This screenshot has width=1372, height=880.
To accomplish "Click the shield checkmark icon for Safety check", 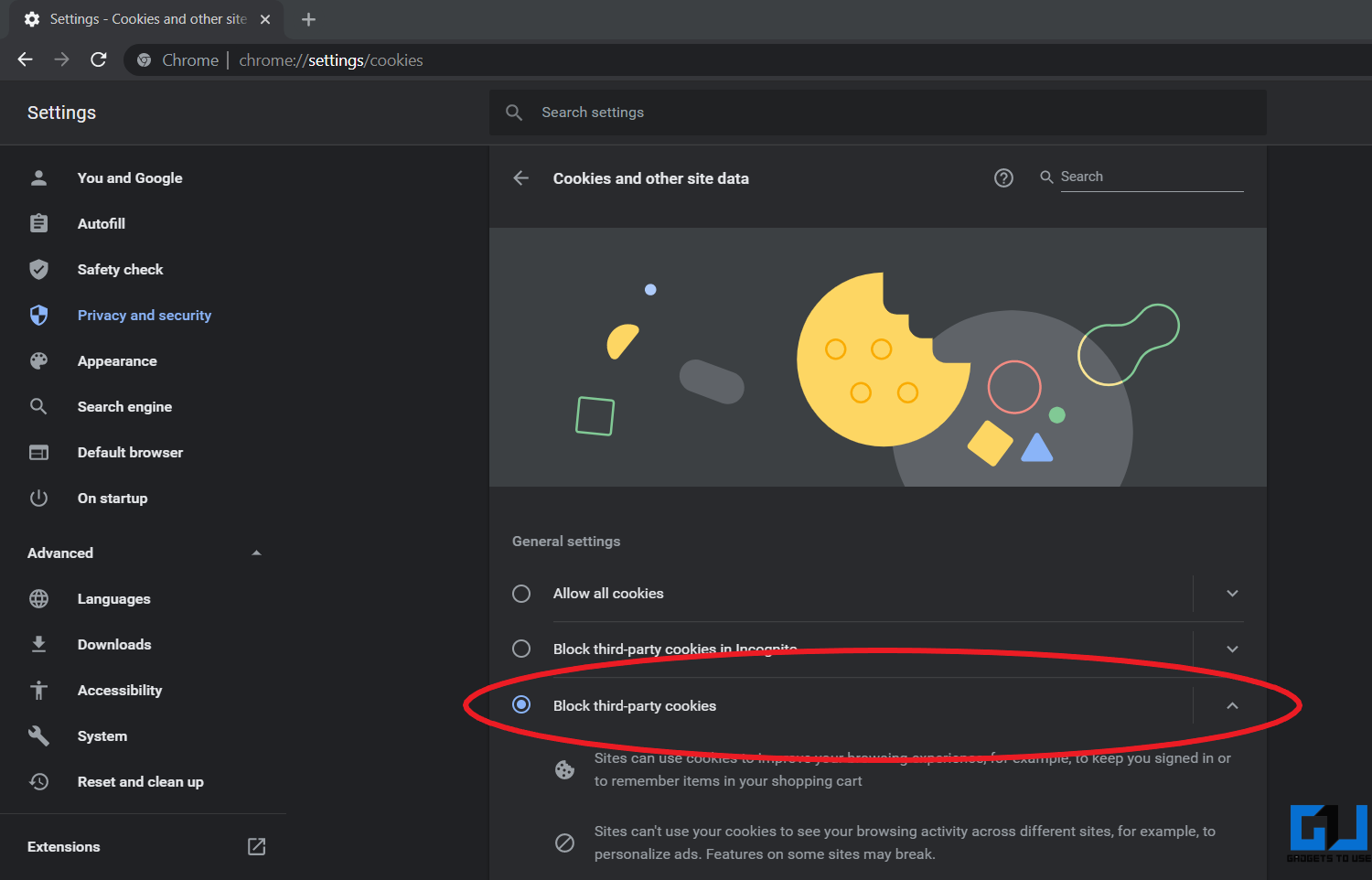I will click(38, 269).
